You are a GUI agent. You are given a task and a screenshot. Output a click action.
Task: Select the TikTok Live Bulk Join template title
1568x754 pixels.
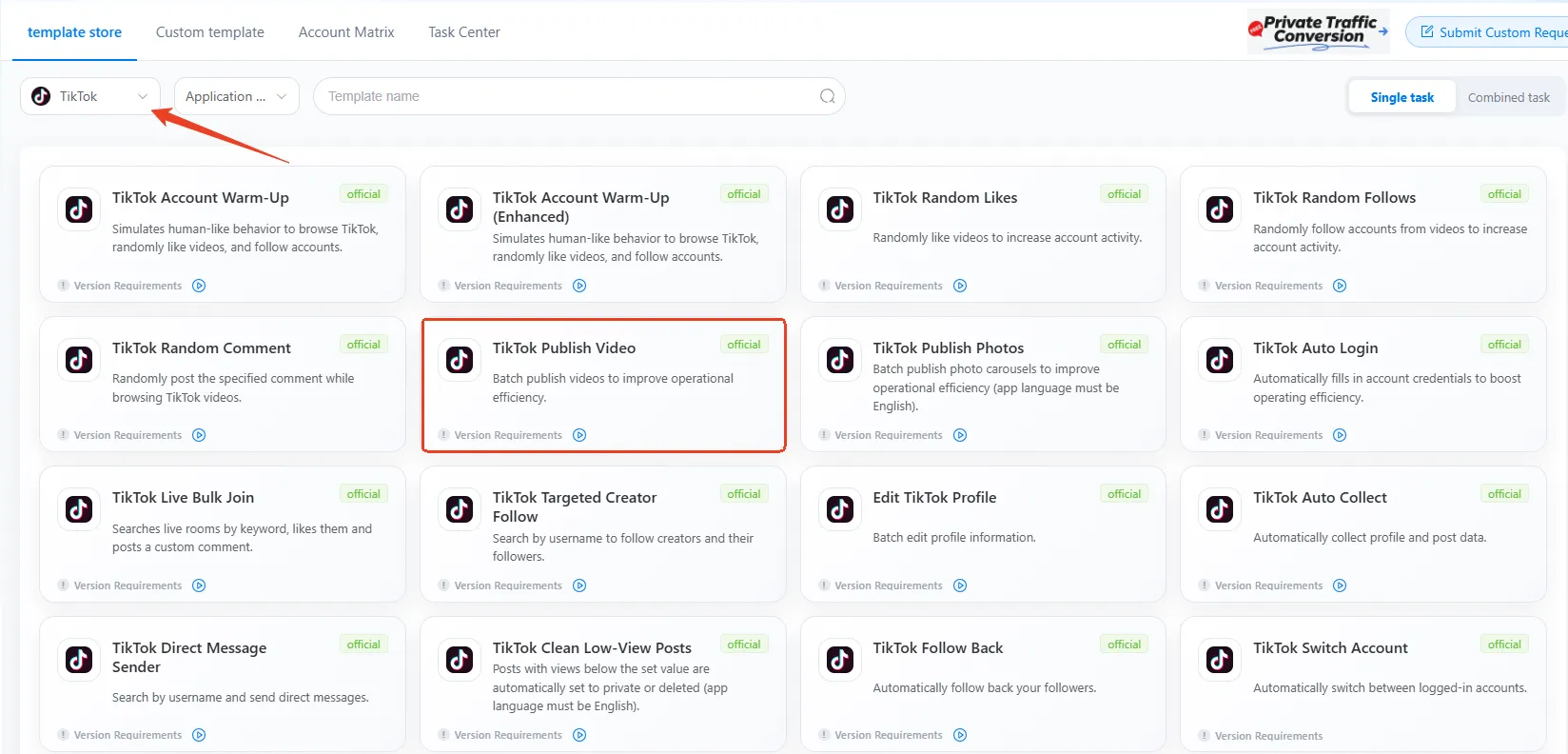(x=183, y=498)
